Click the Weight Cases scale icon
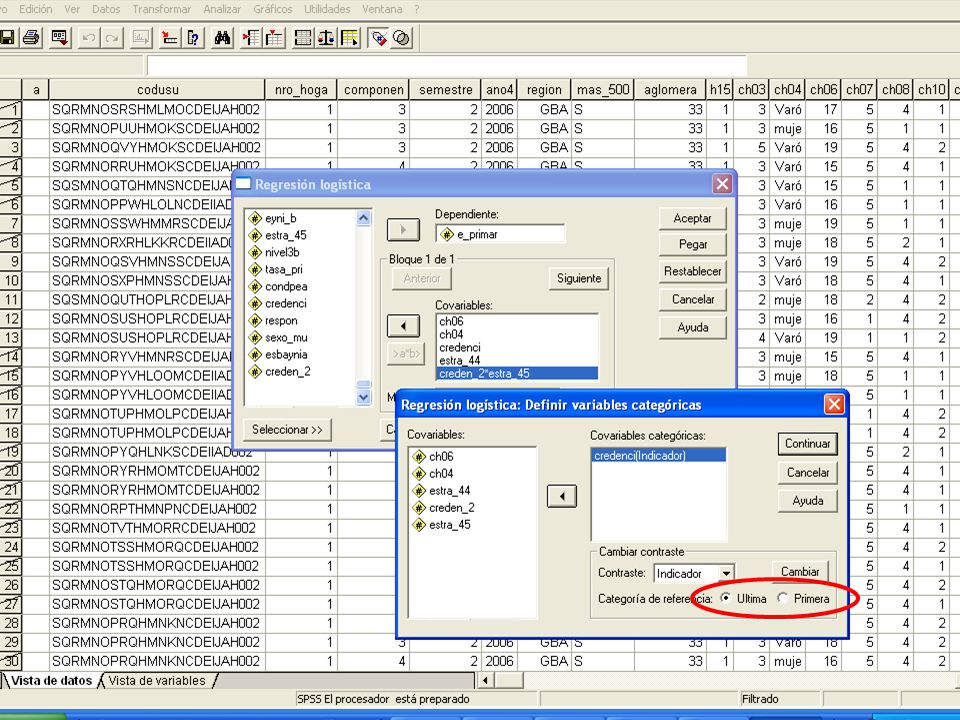The image size is (960, 720). coord(326,38)
